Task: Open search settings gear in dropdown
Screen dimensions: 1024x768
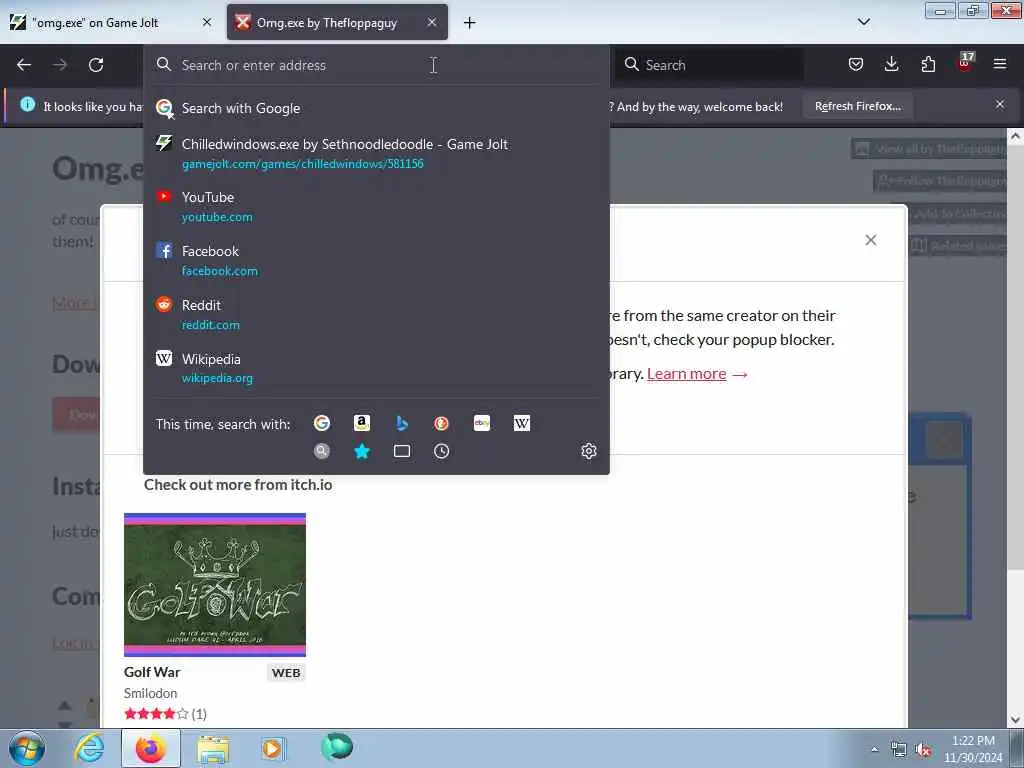Action: 589,451
